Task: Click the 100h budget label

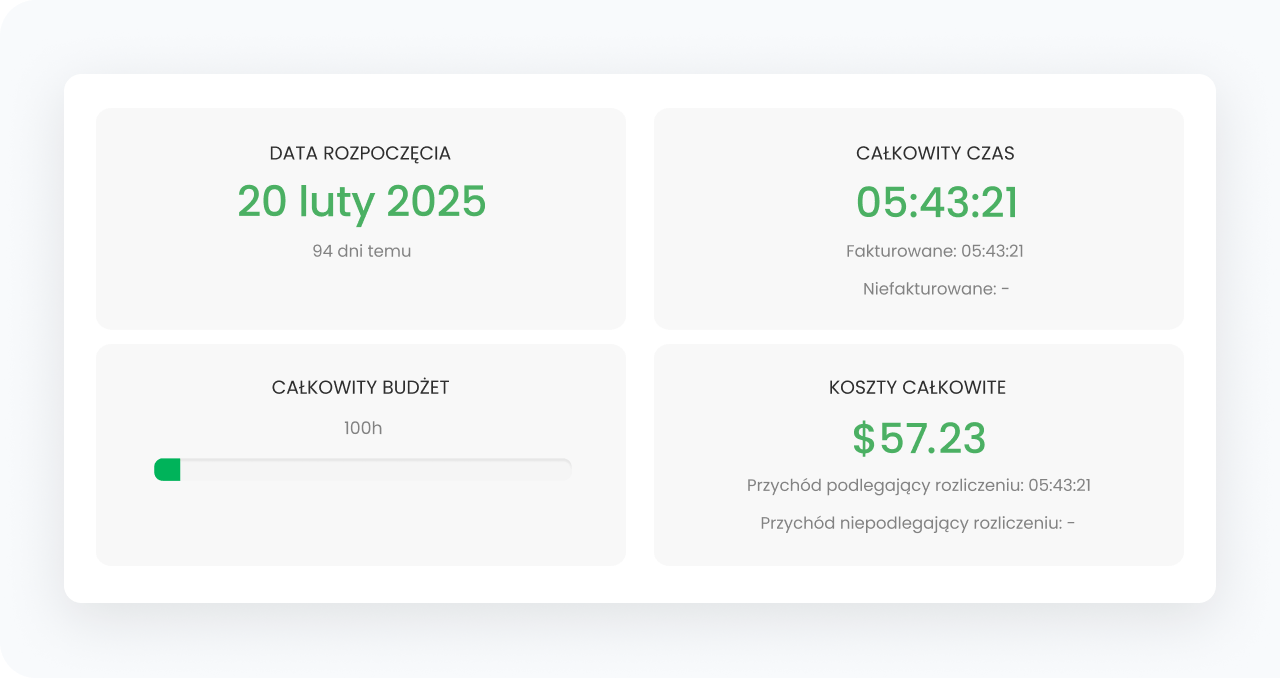Action: (x=363, y=428)
